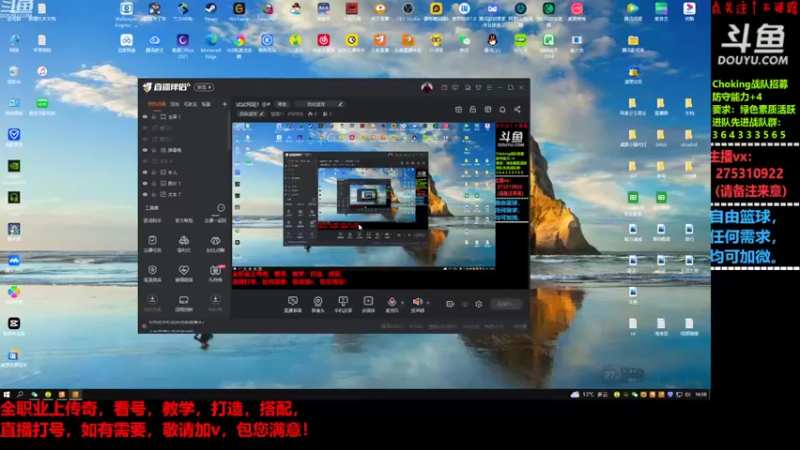This screenshot has height=450, width=800.
Task: Open the WeChat icon on the taskbar
Action: (34, 394)
